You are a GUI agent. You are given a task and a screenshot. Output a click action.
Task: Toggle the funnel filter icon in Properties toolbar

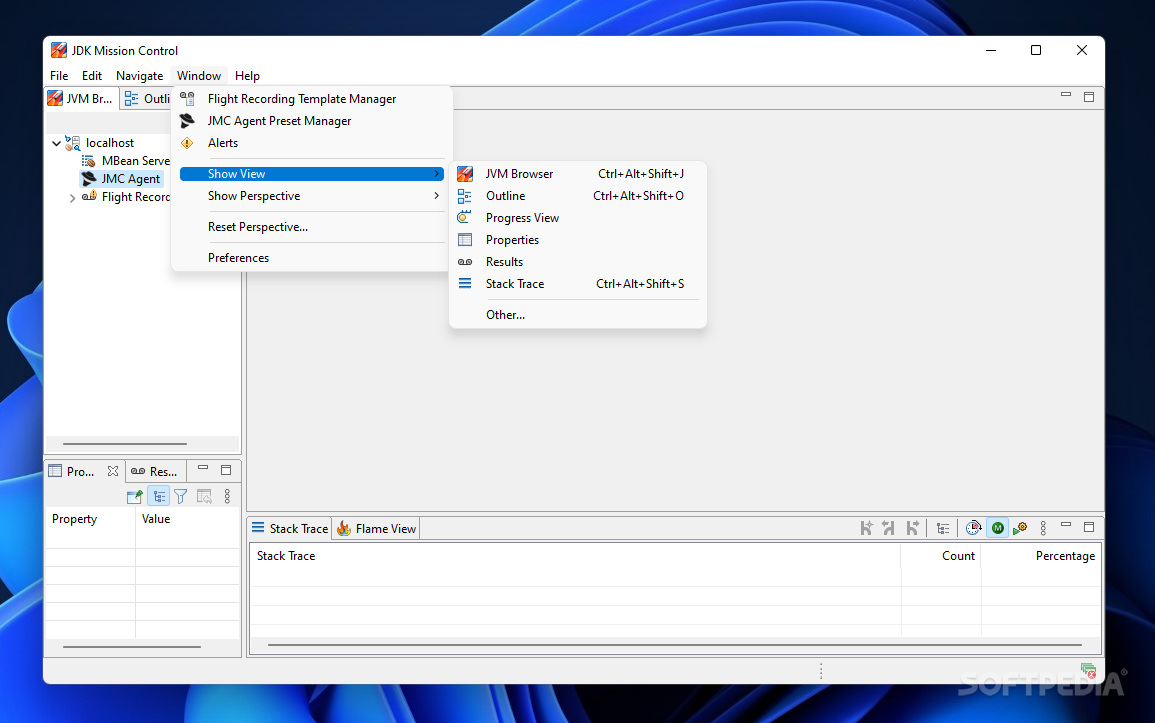click(x=180, y=497)
